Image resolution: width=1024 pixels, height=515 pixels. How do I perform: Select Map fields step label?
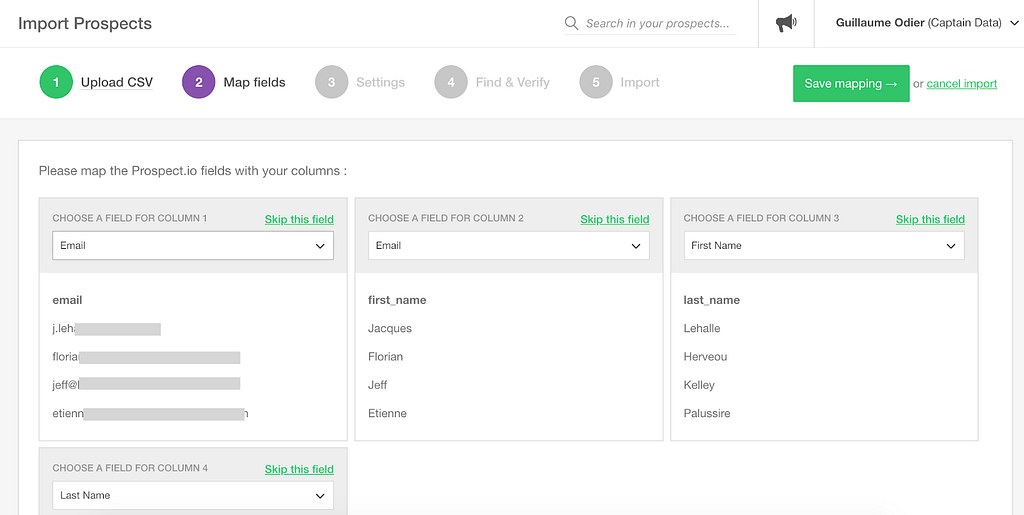click(x=255, y=82)
